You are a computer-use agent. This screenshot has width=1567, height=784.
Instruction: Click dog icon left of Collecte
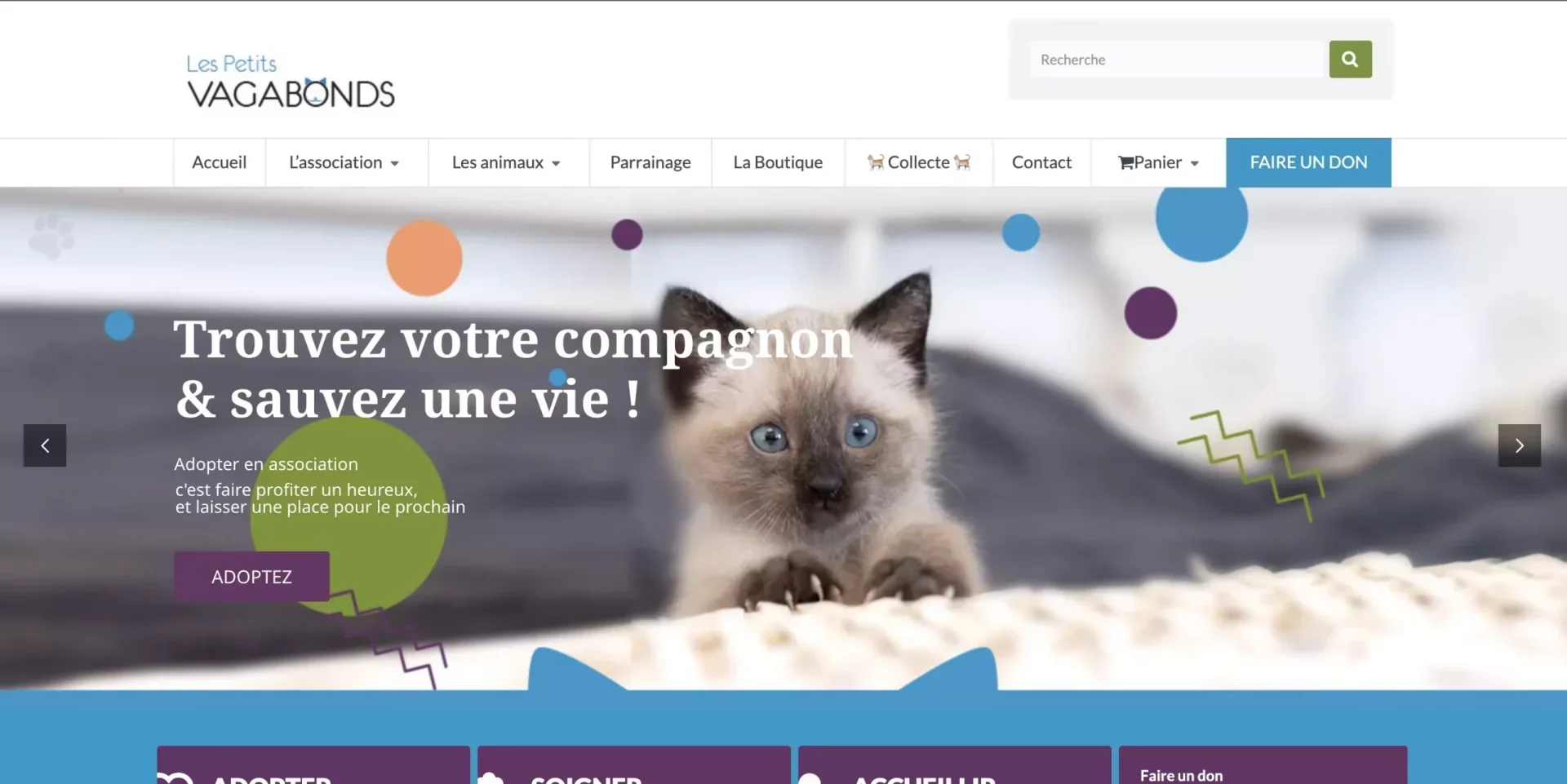(x=876, y=162)
